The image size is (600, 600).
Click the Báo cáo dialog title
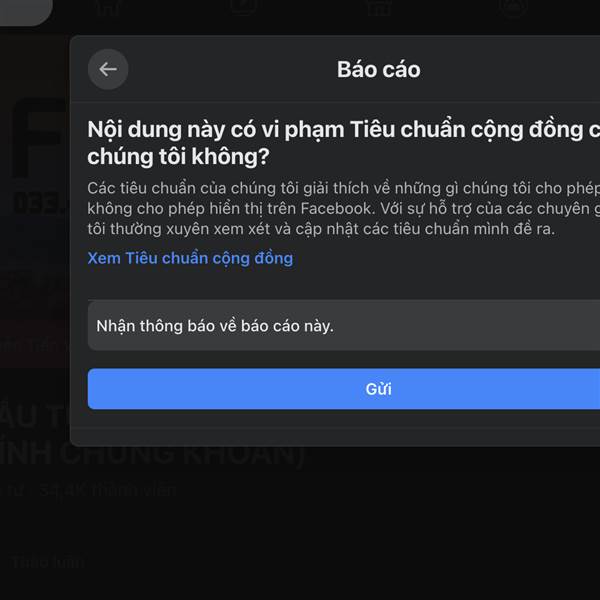coord(378,69)
